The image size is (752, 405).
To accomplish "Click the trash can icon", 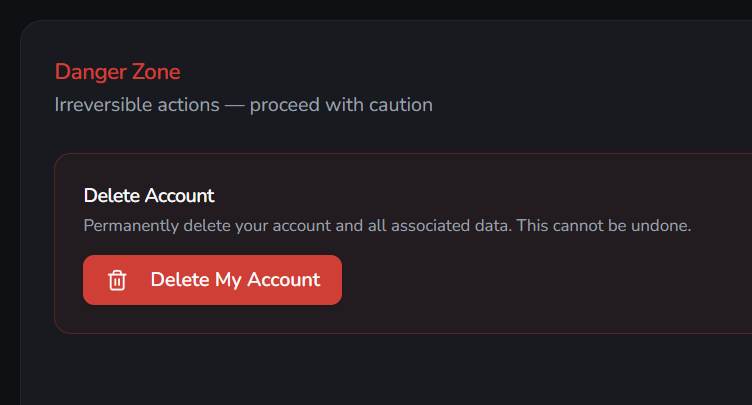I will click(117, 280).
